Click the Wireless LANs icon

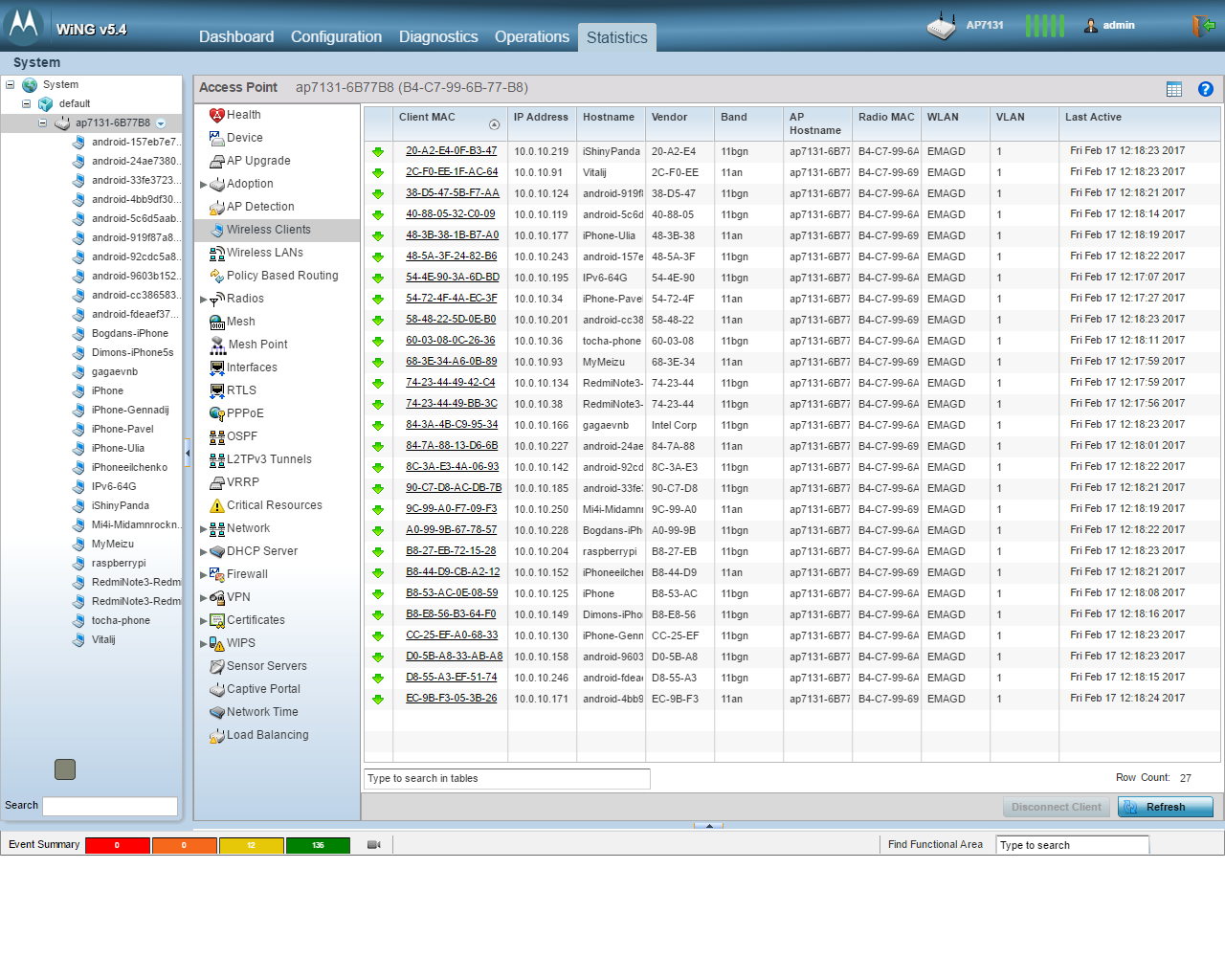(x=217, y=253)
